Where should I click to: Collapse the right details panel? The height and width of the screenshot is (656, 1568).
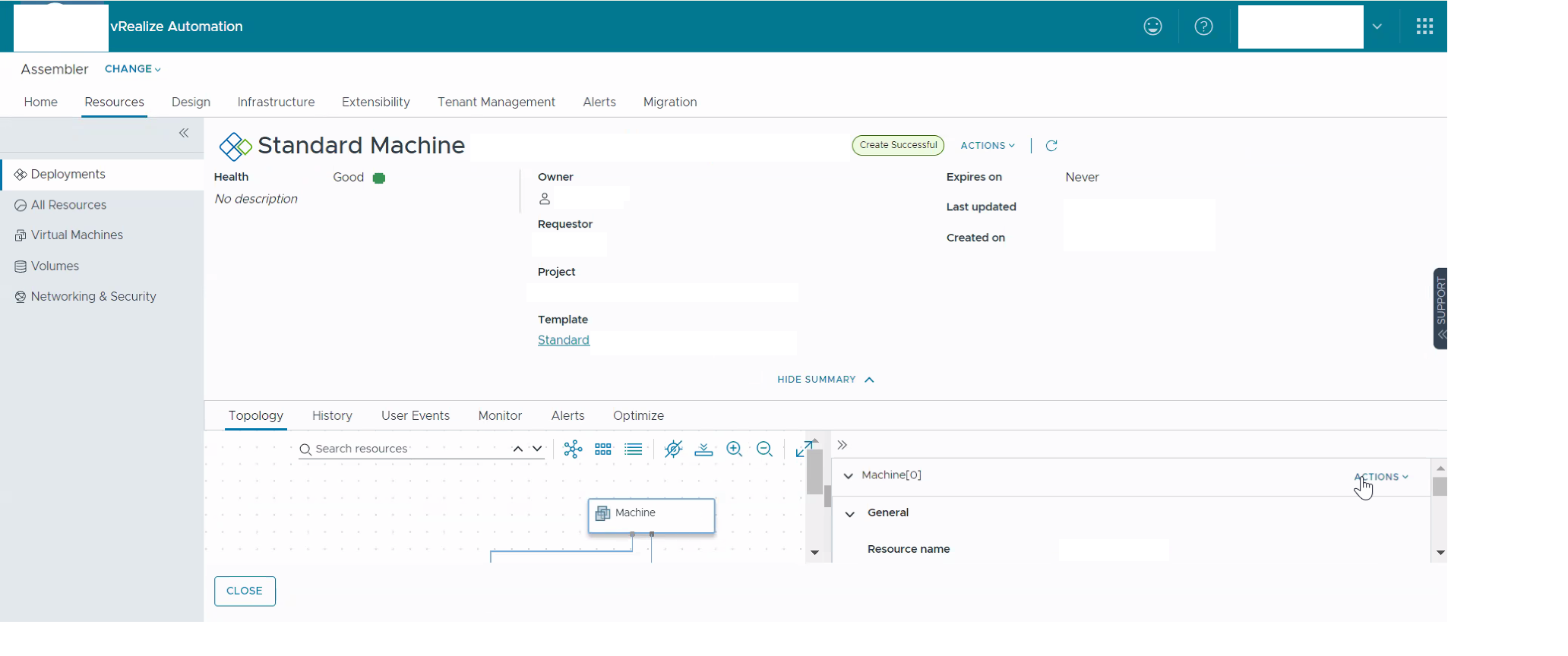(x=842, y=445)
